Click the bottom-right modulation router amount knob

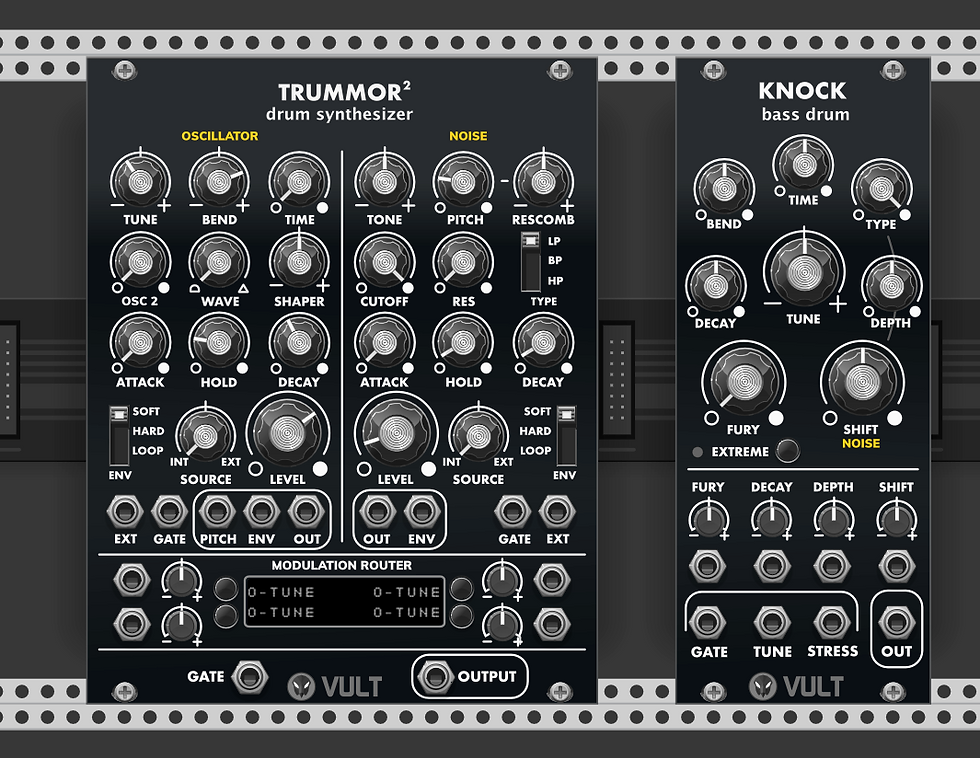click(502, 624)
